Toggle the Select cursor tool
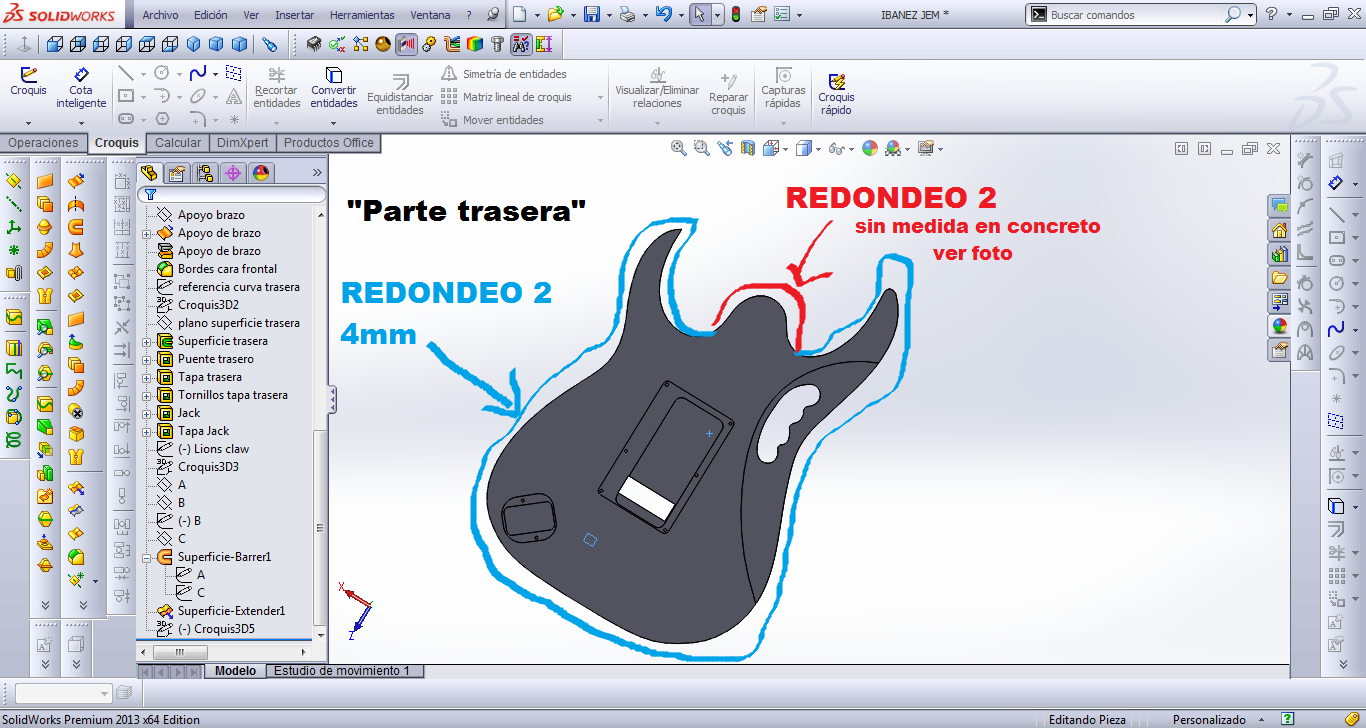The image size is (1366, 728). pos(699,14)
